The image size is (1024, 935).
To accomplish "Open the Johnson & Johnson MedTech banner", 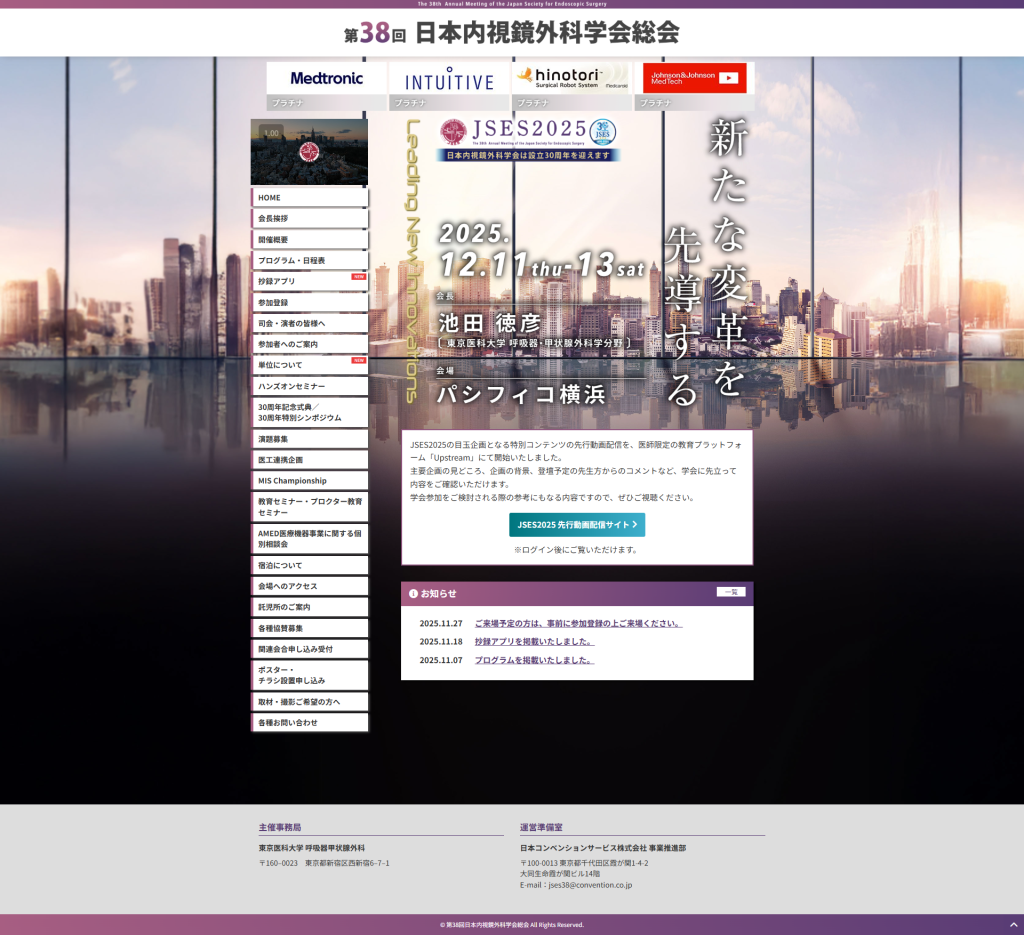I will pos(694,78).
